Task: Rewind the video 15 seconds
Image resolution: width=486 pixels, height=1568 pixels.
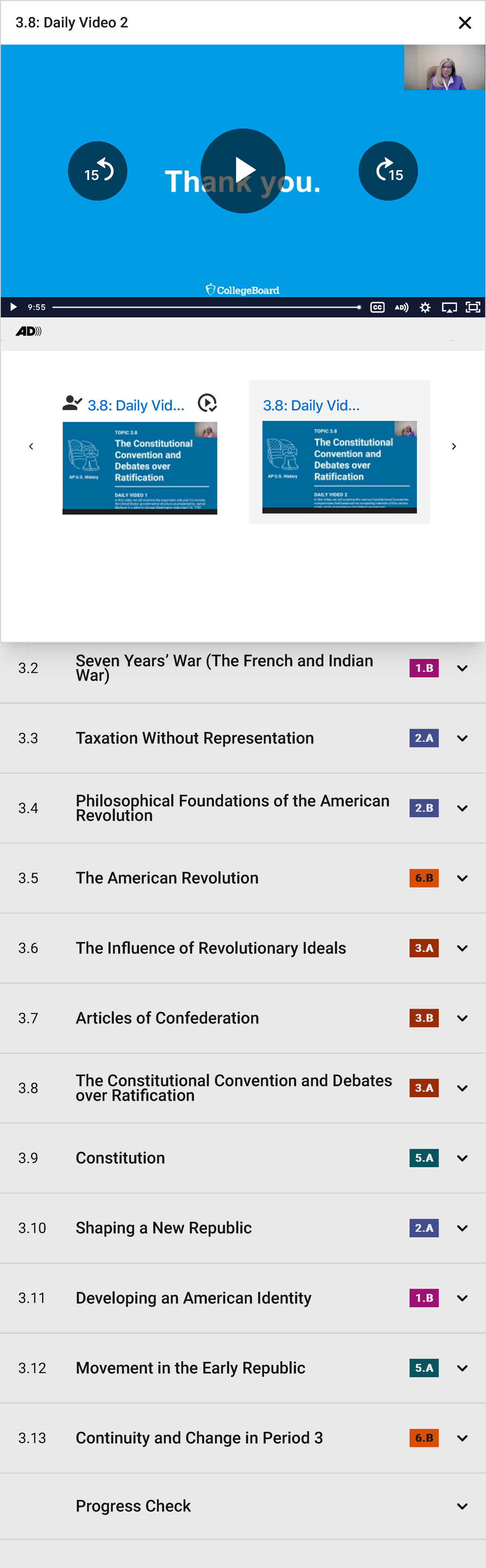Action: tap(97, 171)
